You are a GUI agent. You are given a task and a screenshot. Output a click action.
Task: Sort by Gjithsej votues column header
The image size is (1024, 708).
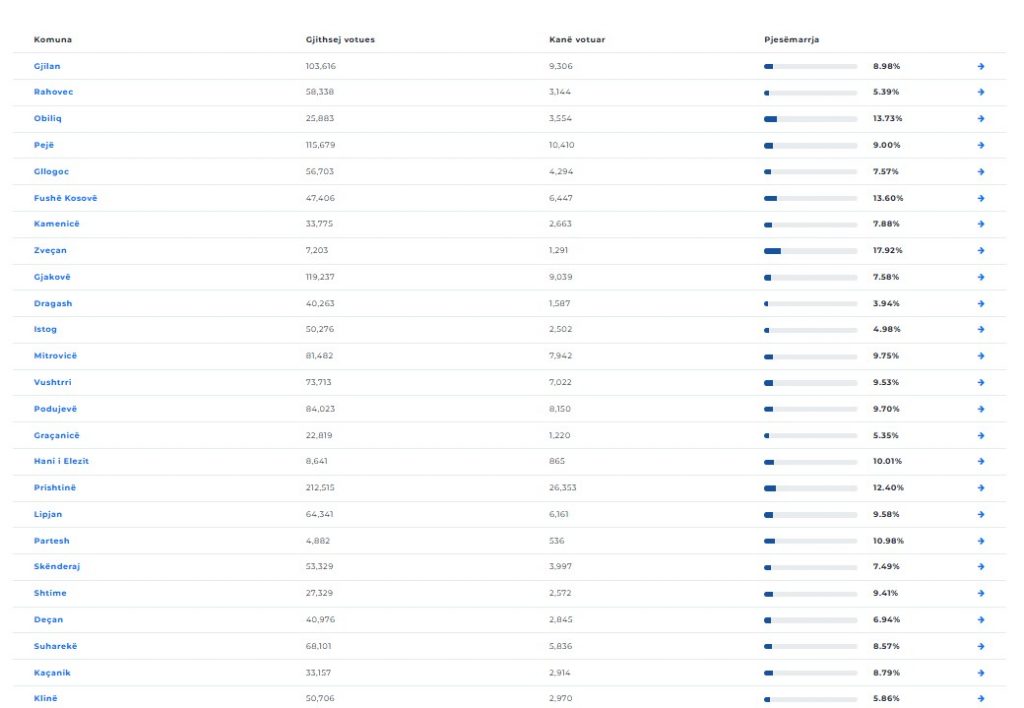pyautogui.click(x=340, y=40)
